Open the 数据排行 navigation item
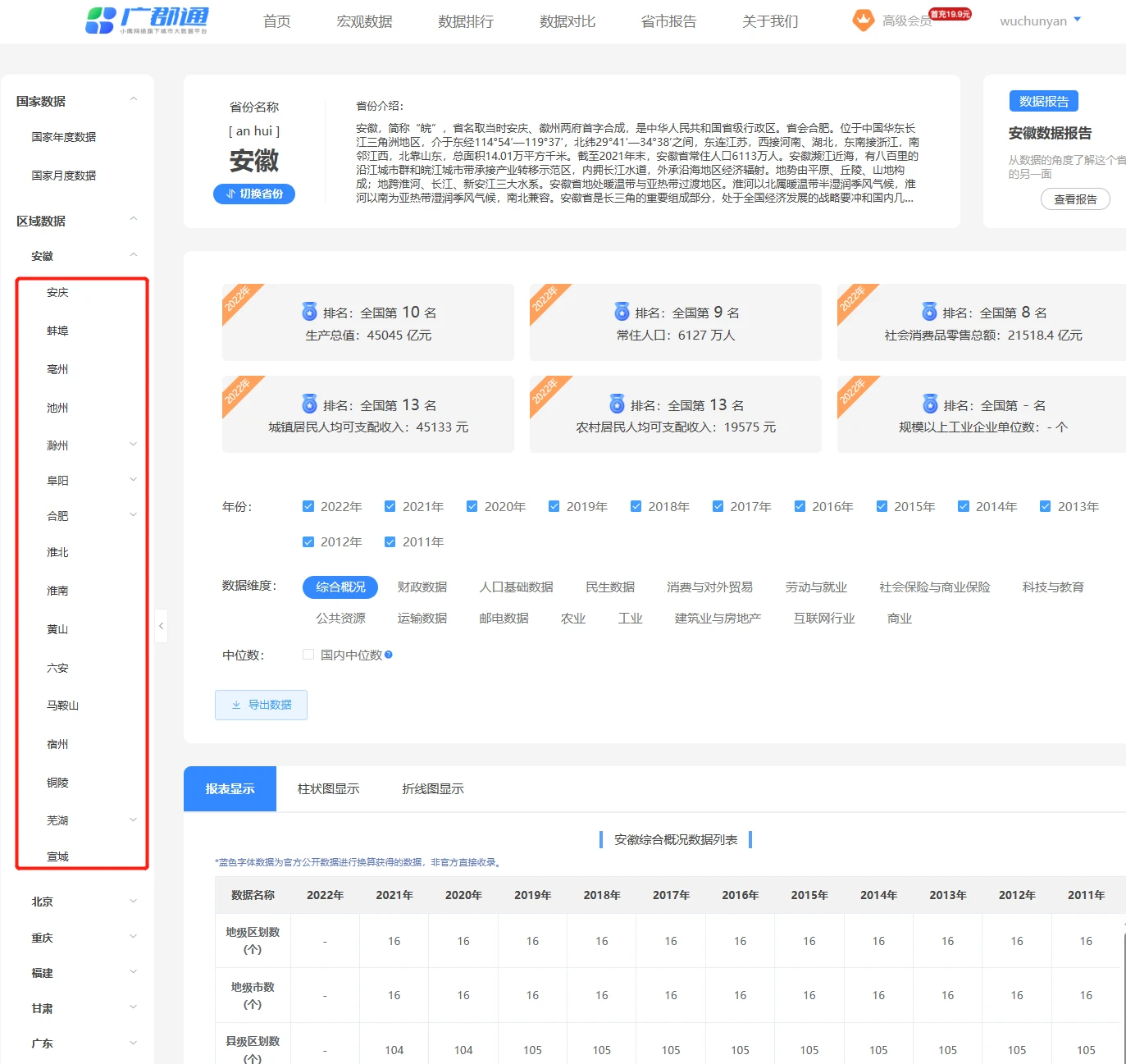Image resolution: width=1126 pixels, height=1064 pixels. tap(466, 21)
